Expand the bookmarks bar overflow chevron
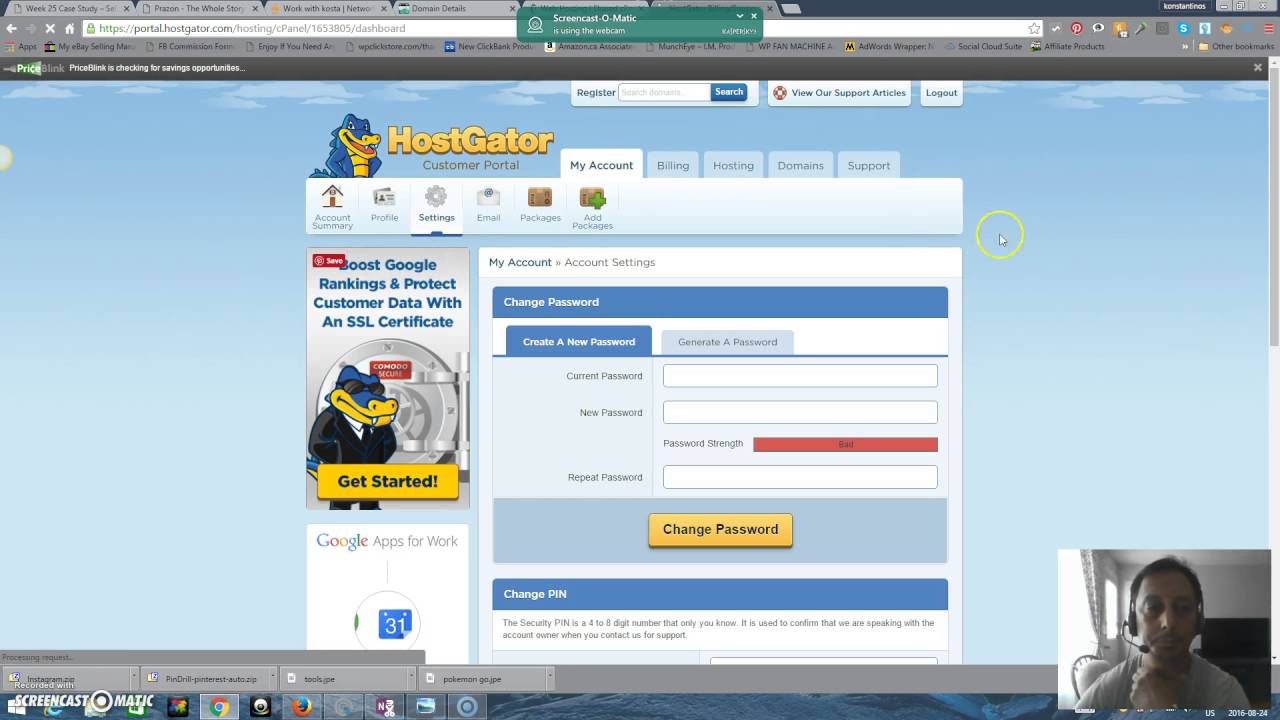The image size is (1280, 720). 1186,46
